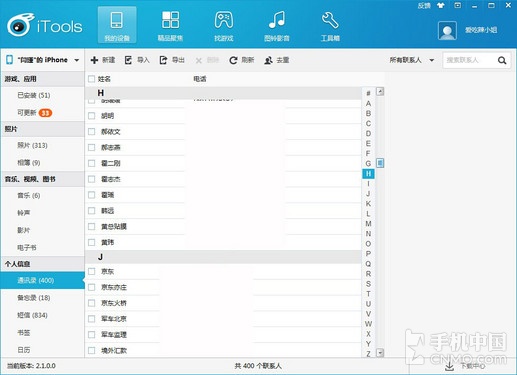Click the 刷新 refresh icon
Viewport: 517px width, 375px height.
233,60
